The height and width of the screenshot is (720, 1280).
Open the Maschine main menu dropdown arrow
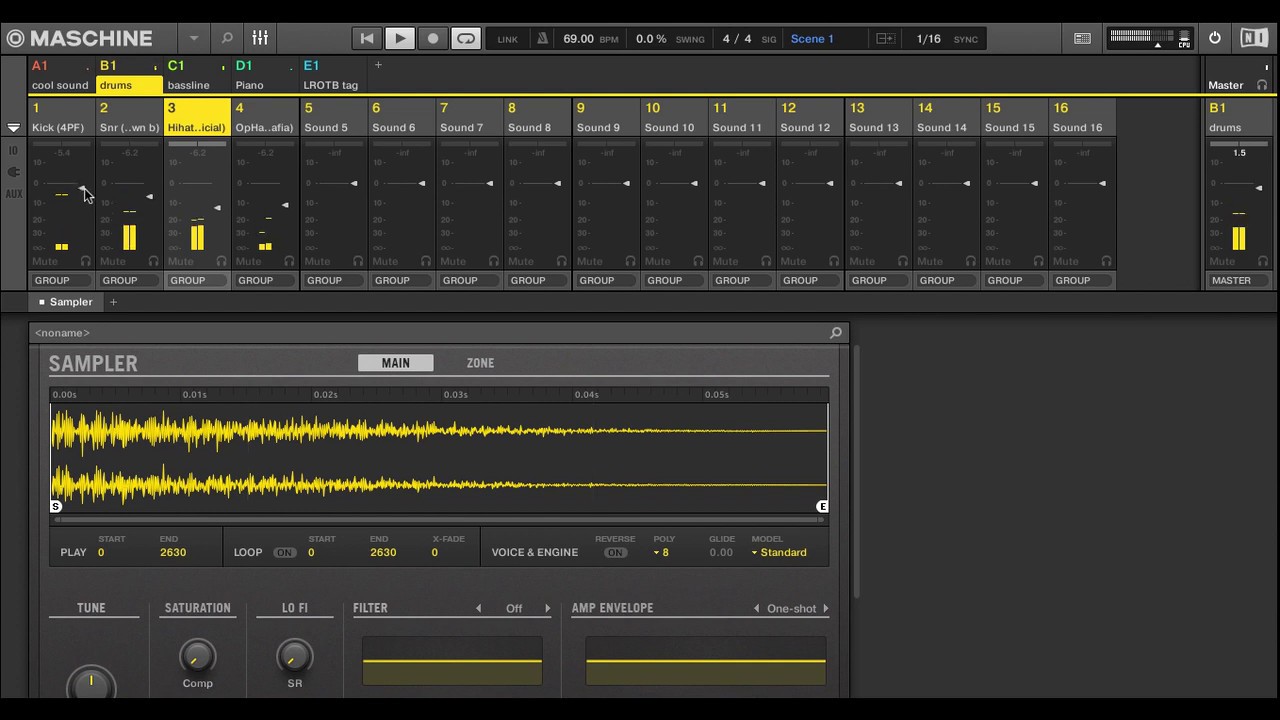click(194, 39)
